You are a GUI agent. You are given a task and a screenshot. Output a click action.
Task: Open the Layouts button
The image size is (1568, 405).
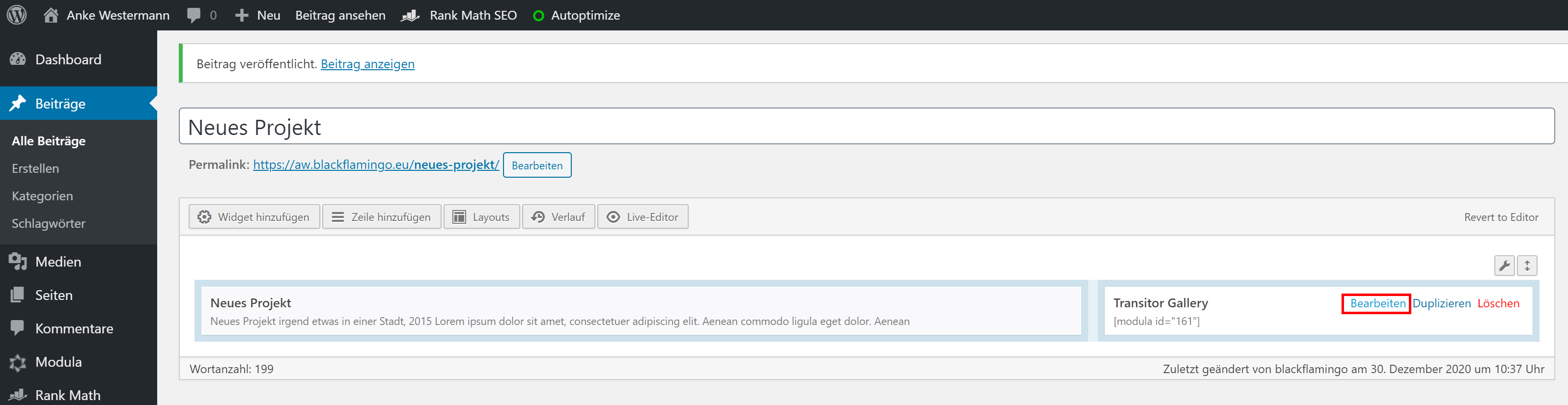[481, 217]
